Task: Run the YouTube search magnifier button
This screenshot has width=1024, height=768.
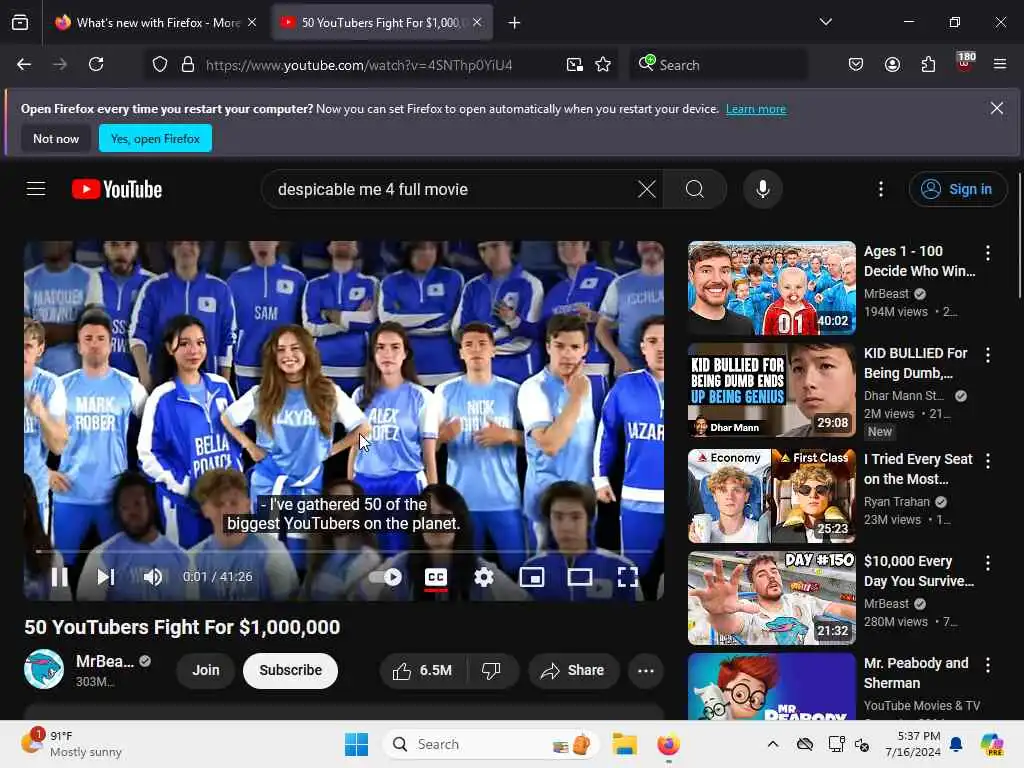Action: [695, 189]
